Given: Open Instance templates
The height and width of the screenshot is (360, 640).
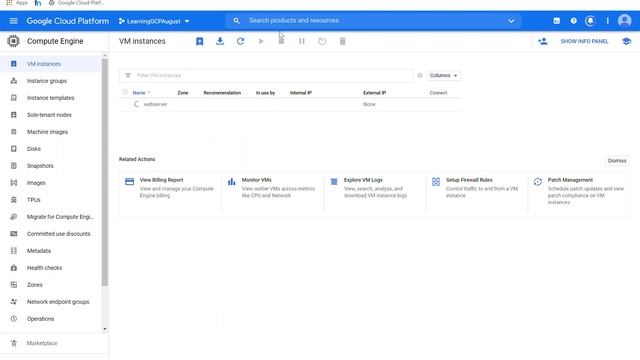Looking at the screenshot, I should tap(51, 98).
